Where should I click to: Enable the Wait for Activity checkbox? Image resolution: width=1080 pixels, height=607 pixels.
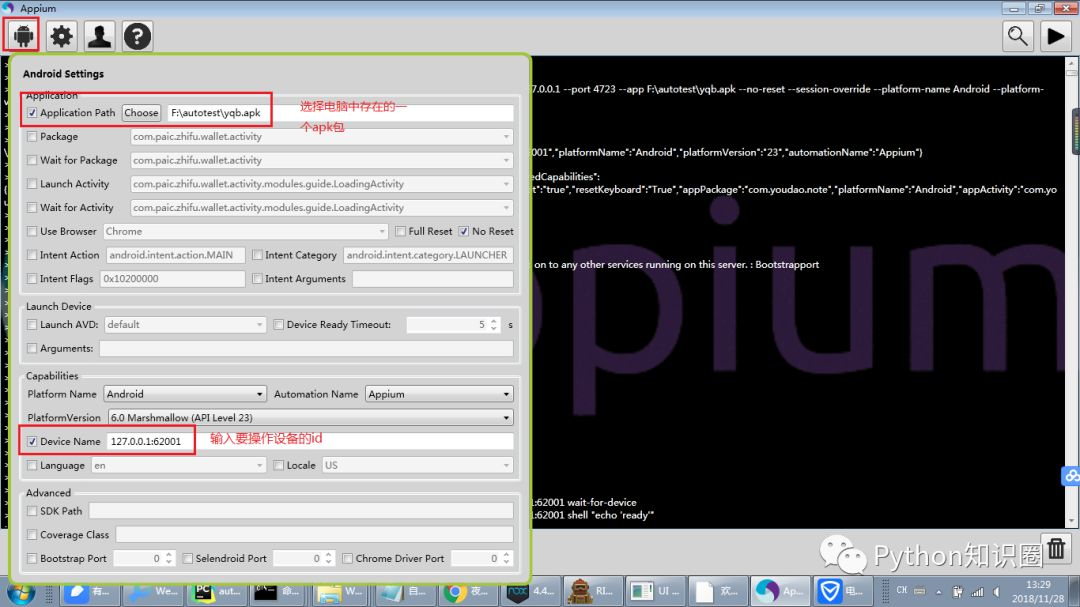(32, 207)
